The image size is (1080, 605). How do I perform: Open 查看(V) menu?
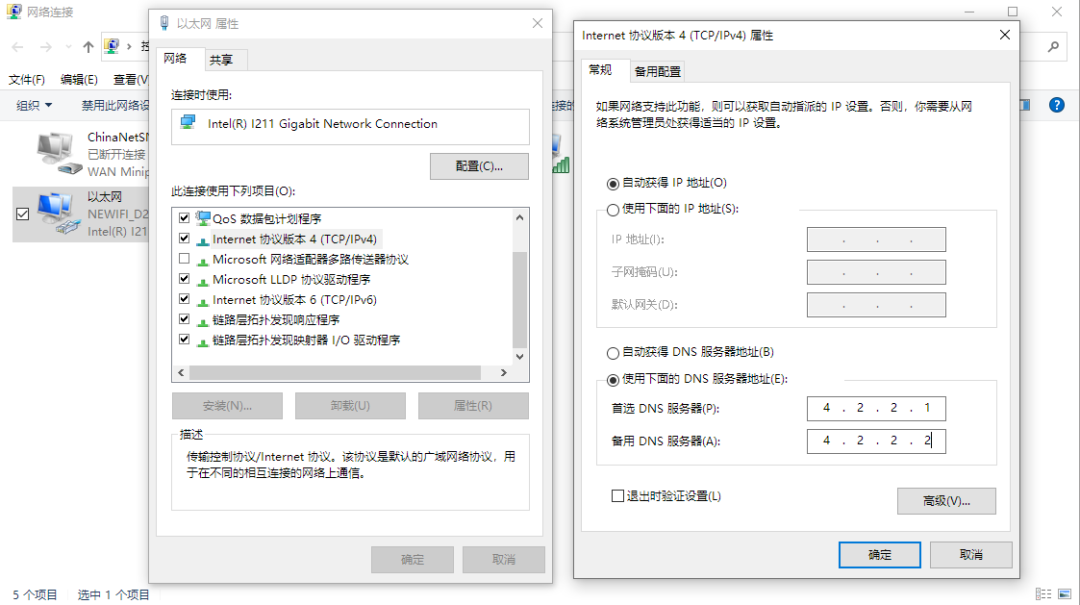131,79
